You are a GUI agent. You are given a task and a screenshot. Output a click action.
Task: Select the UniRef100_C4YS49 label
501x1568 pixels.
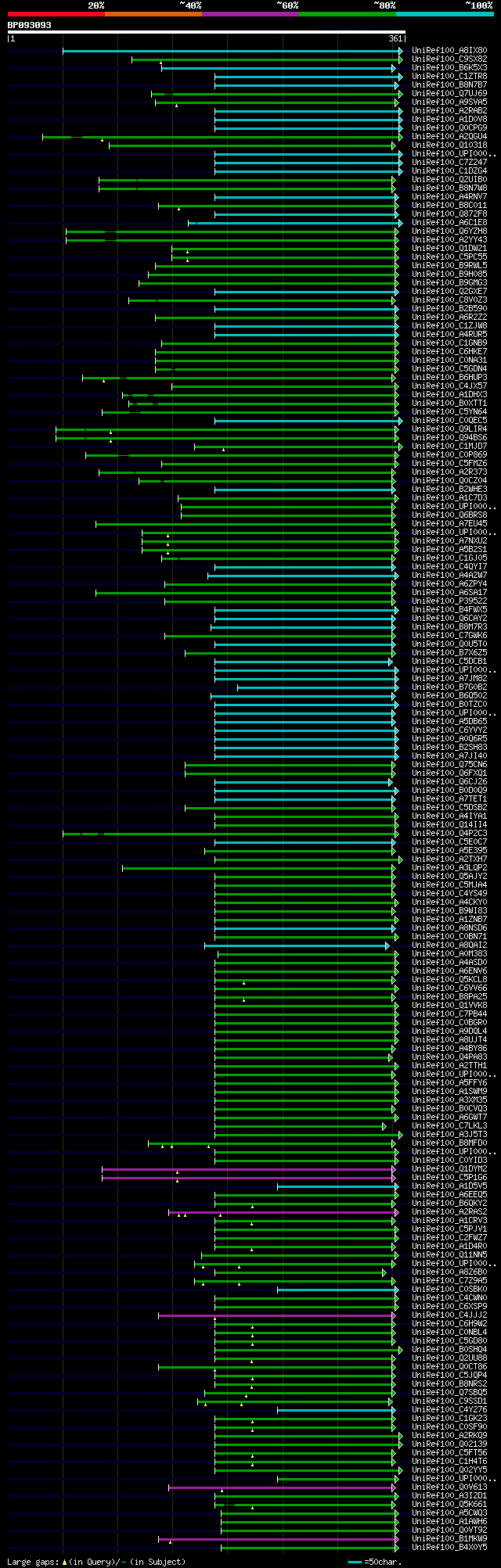[x=449, y=894]
